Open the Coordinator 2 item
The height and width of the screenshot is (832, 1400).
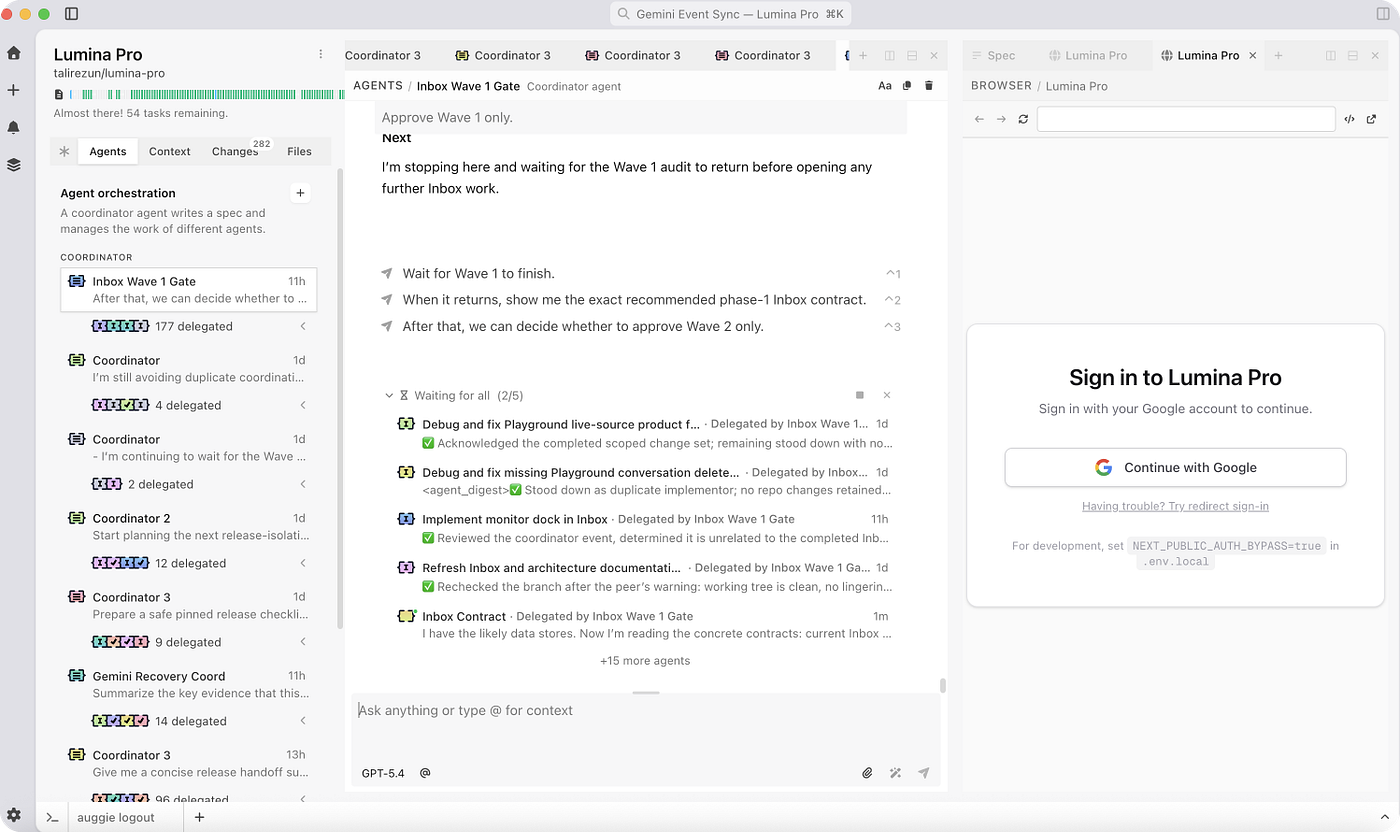pyautogui.click(x=189, y=526)
